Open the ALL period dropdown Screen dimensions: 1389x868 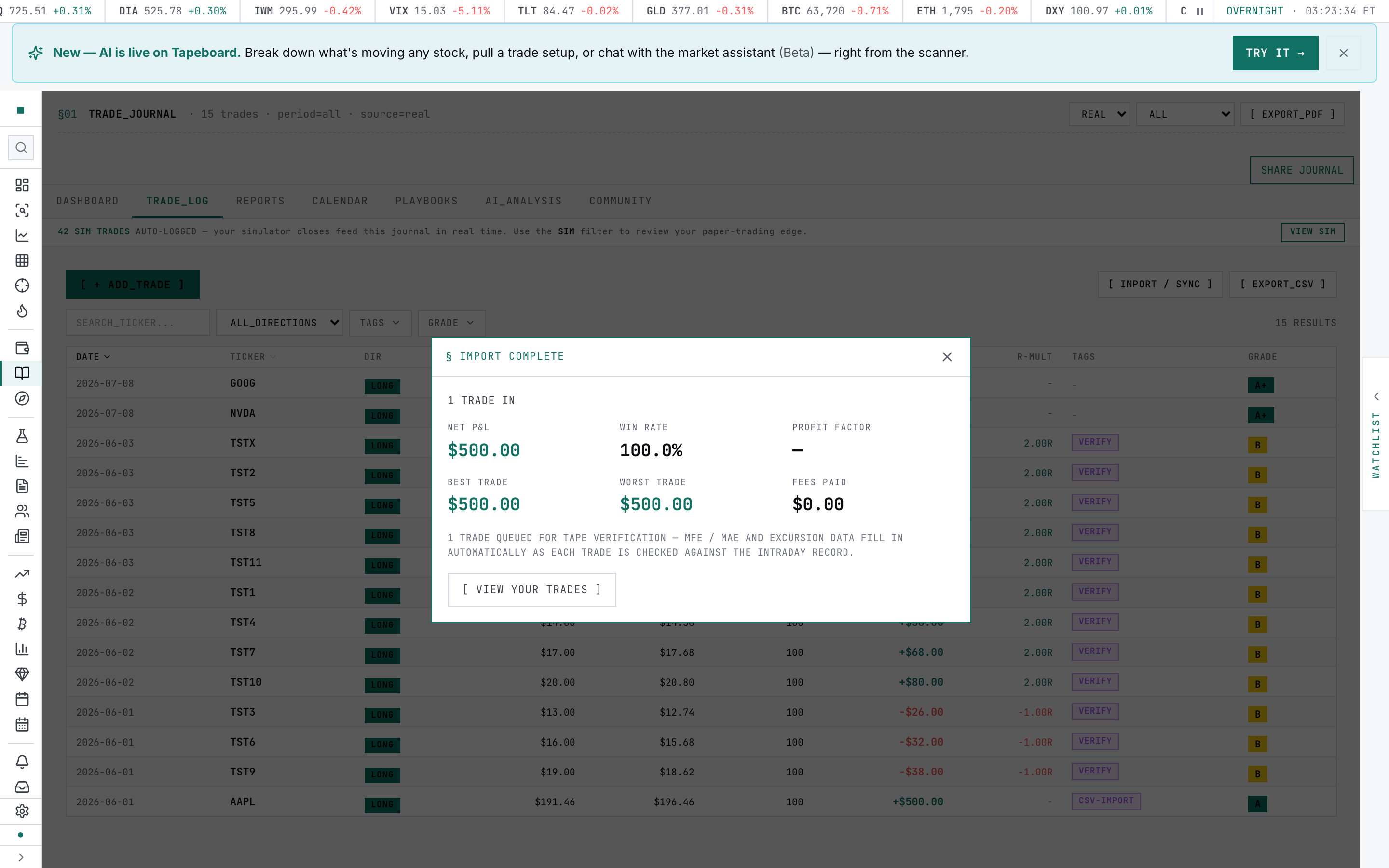point(1185,114)
